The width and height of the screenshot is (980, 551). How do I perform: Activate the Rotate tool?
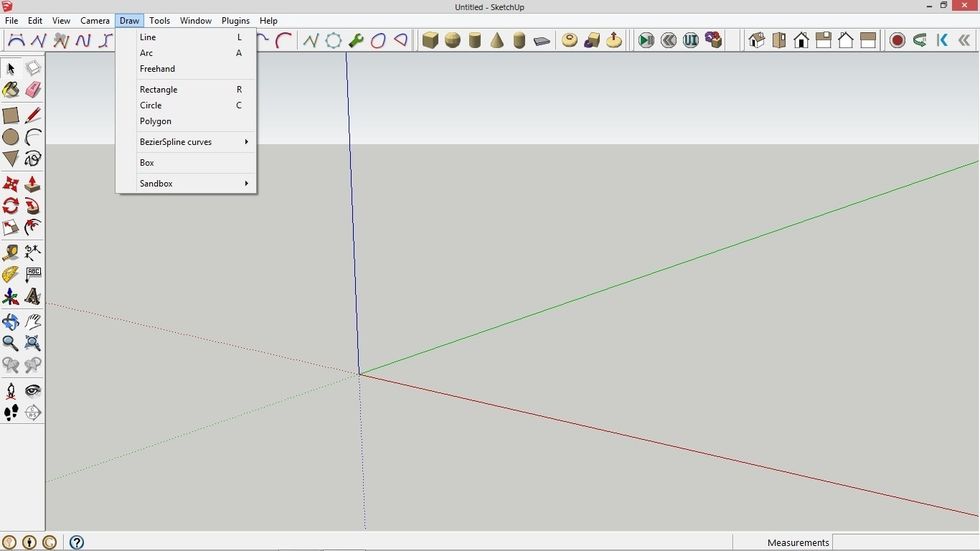click(x=11, y=206)
